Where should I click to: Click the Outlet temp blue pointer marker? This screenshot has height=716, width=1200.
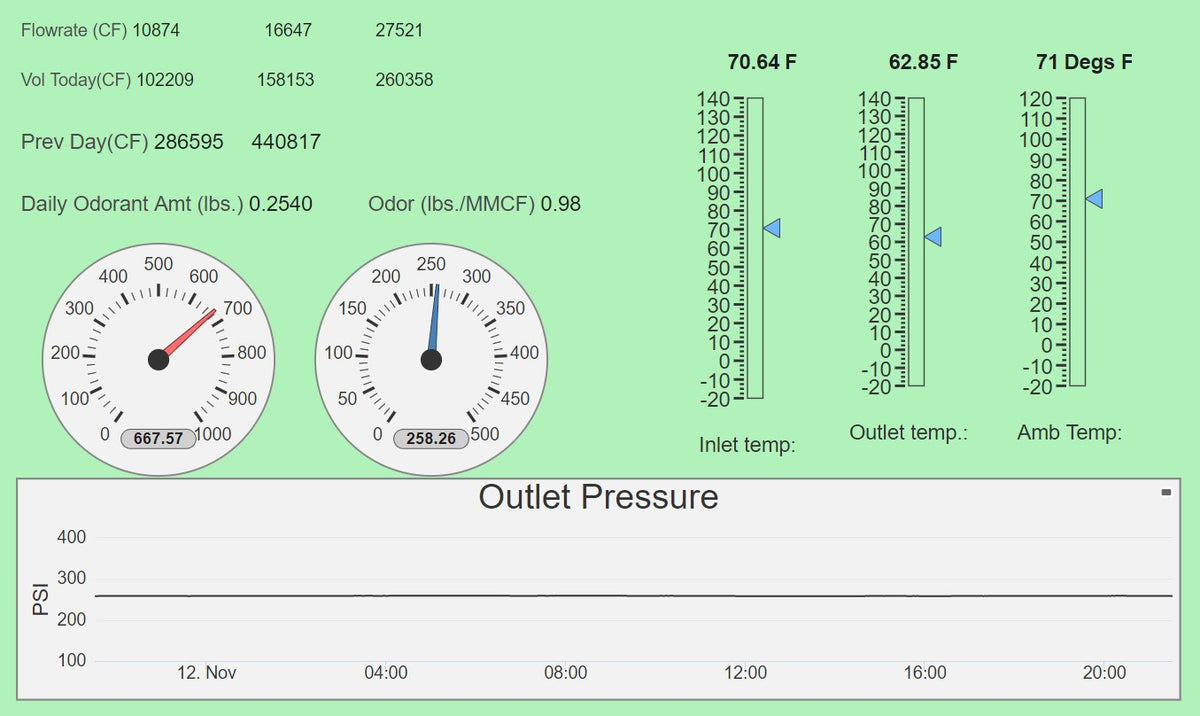(933, 236)
